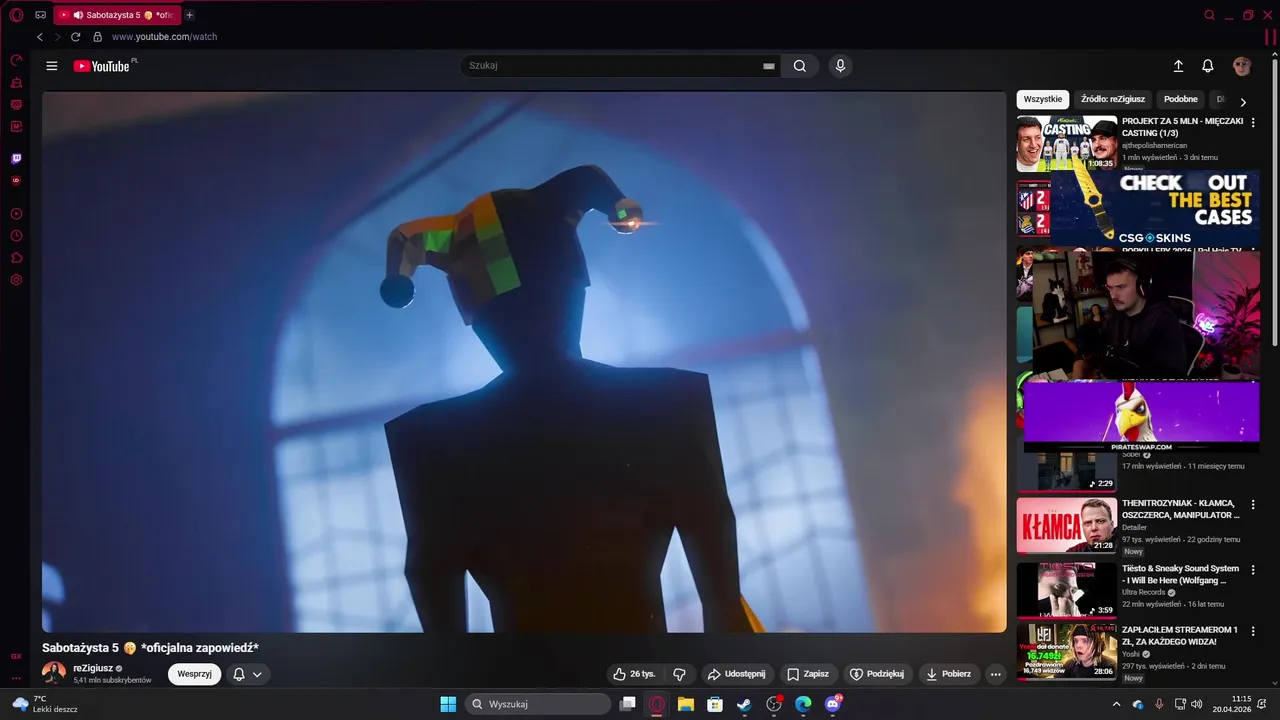This screenshot has height=720, width=1280.
Task: Save video with Zapisz button
Action: click(809, 674)
